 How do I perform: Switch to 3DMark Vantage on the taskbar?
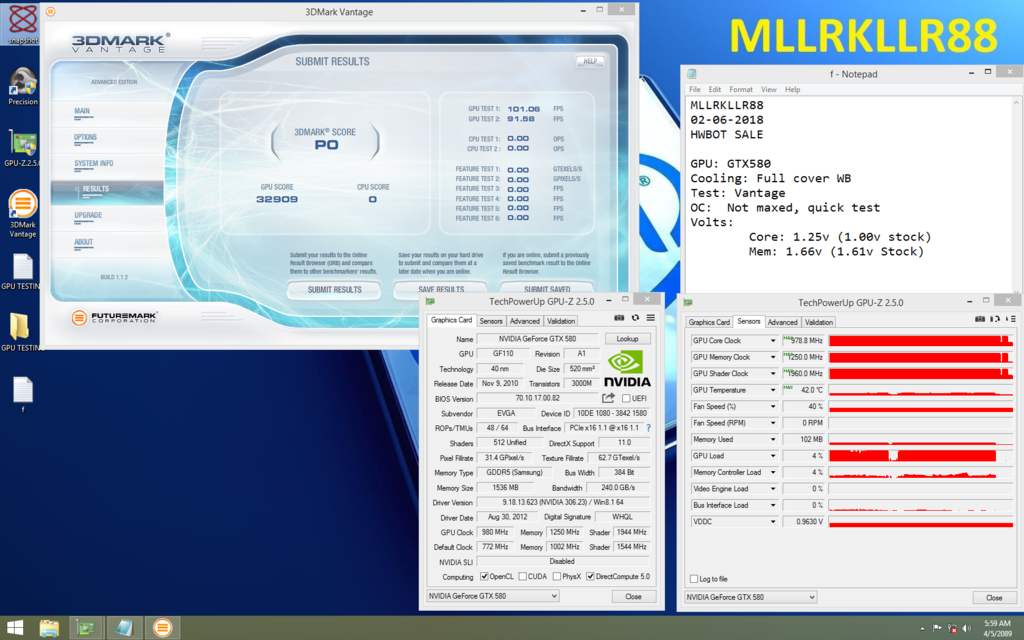[x=162, y=628]
